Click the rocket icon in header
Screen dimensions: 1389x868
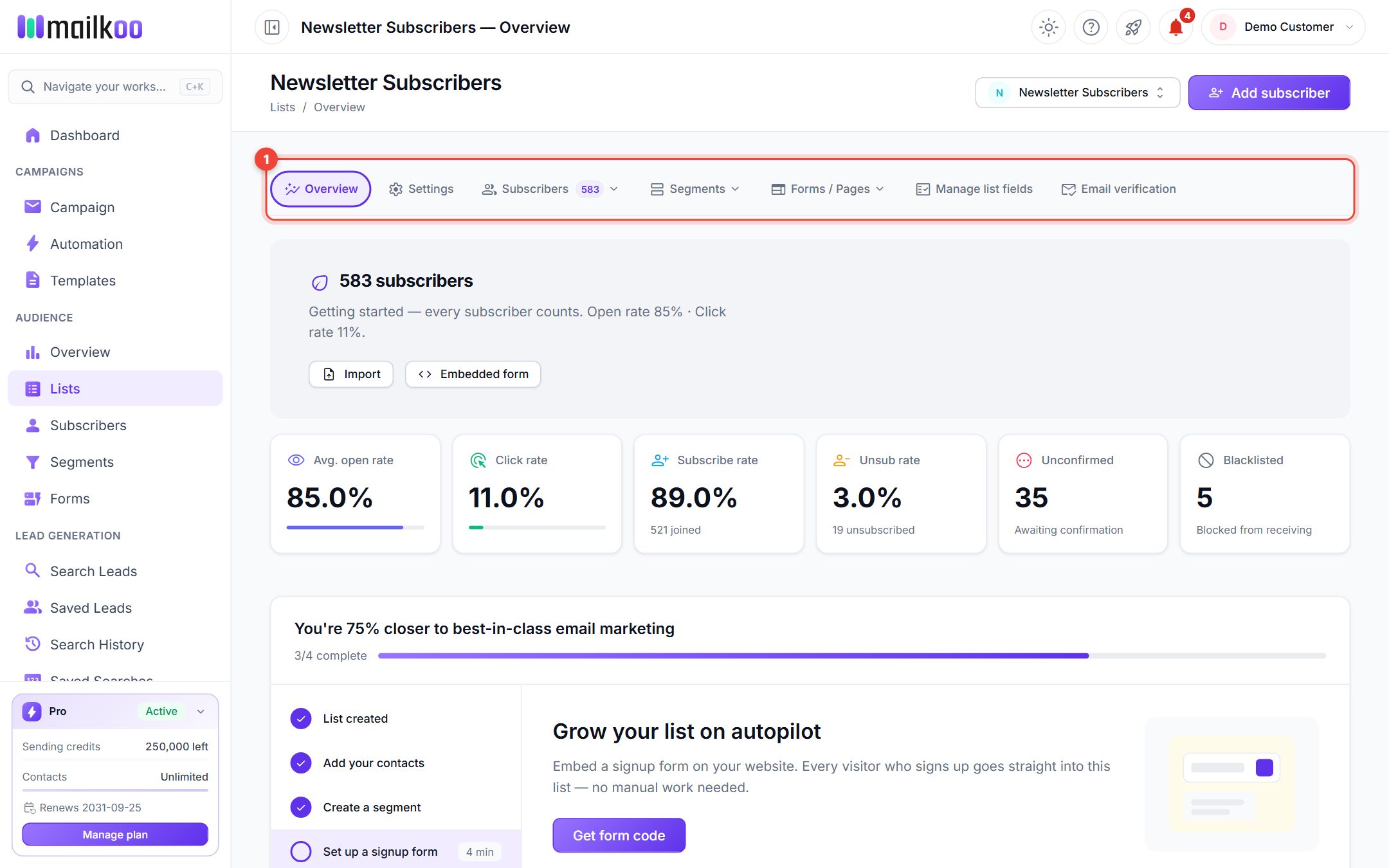[1133, 27]
